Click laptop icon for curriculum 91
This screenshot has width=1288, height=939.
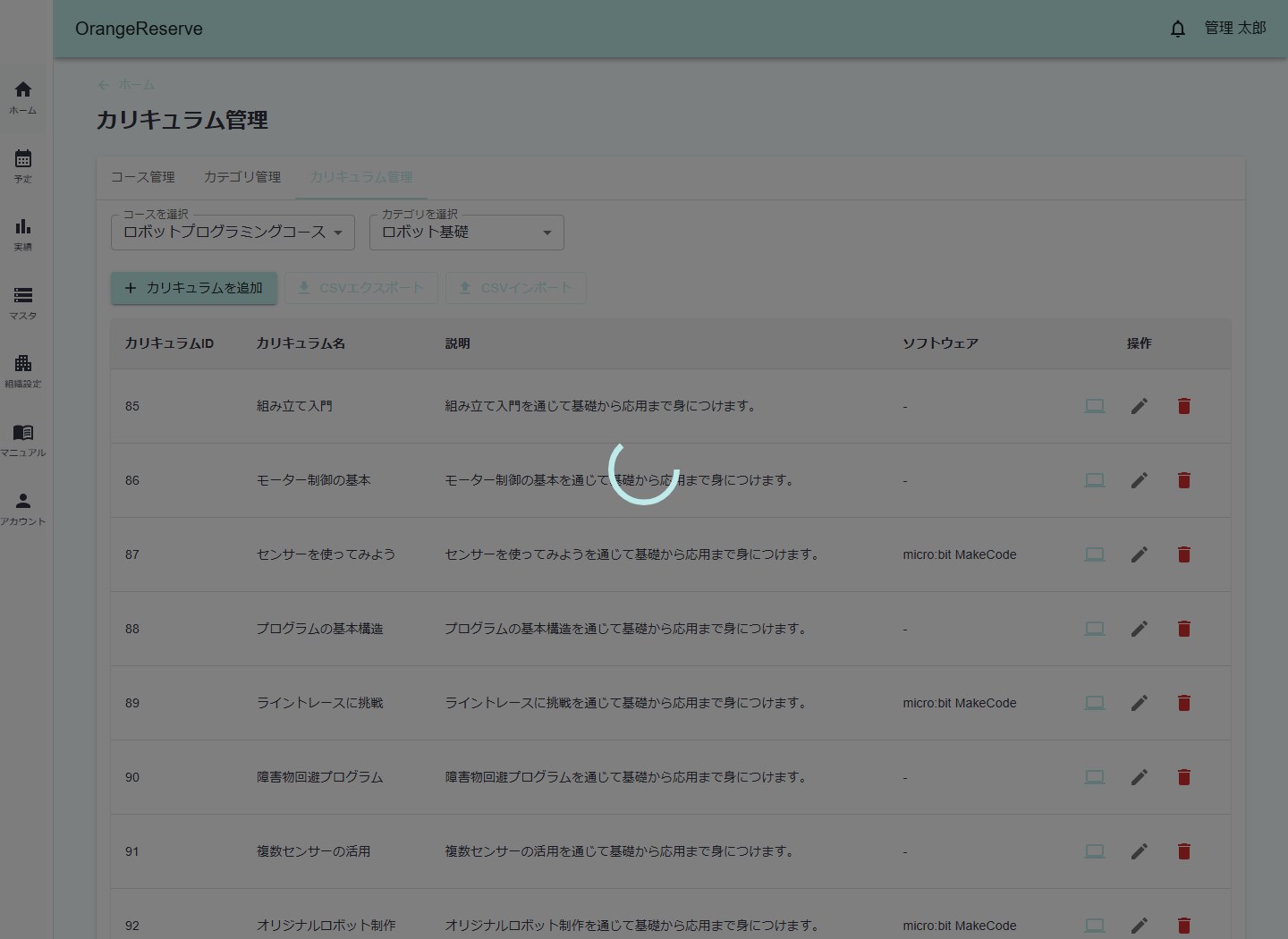(1094, 851)
